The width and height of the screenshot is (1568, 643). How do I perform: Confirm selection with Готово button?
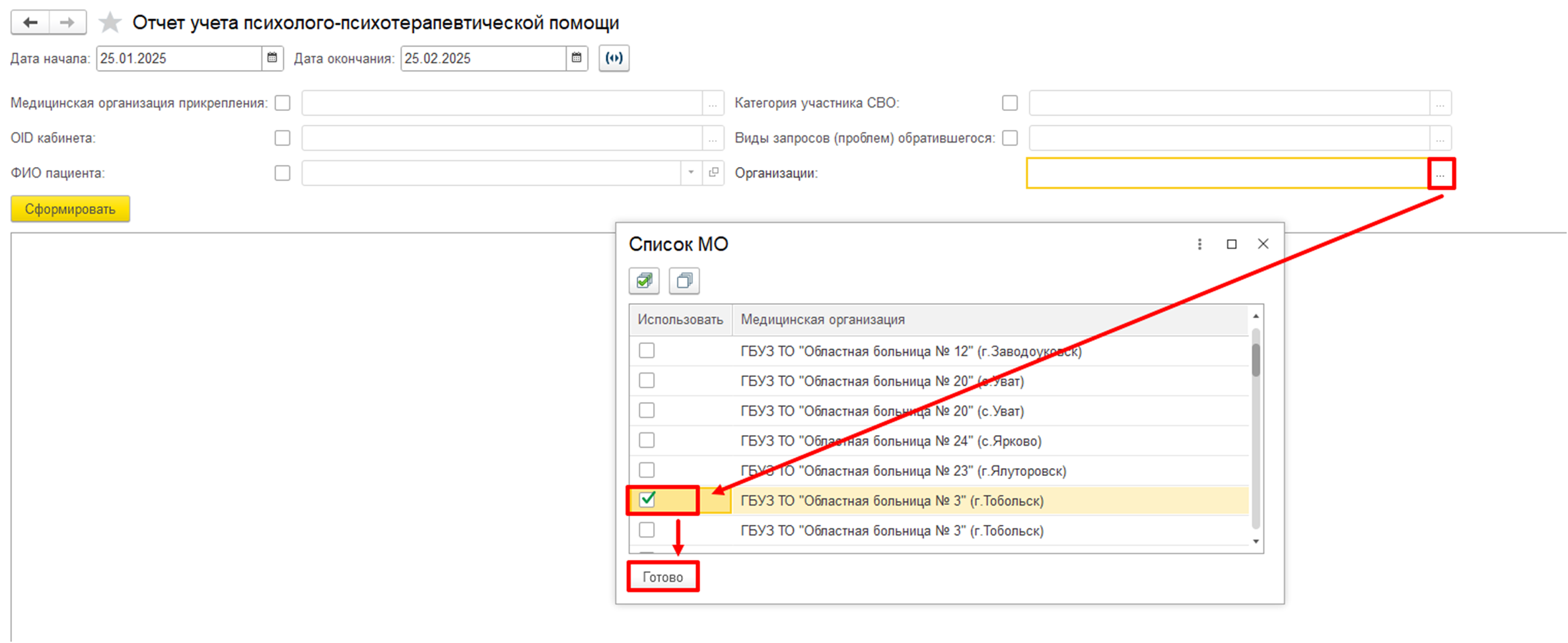pos(662,577)
